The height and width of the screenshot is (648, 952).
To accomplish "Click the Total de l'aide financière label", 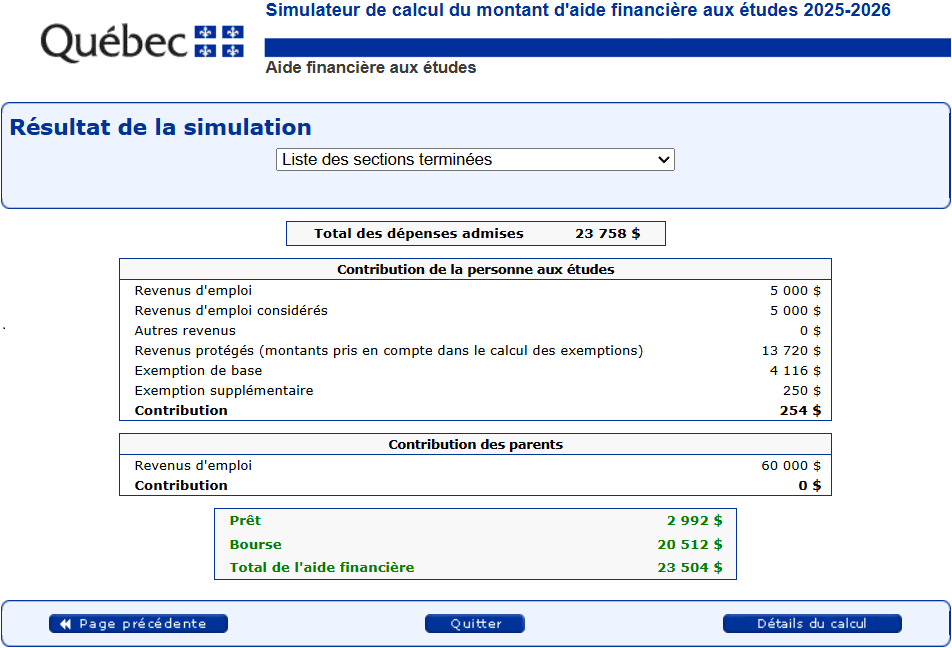I will point(321,568).
